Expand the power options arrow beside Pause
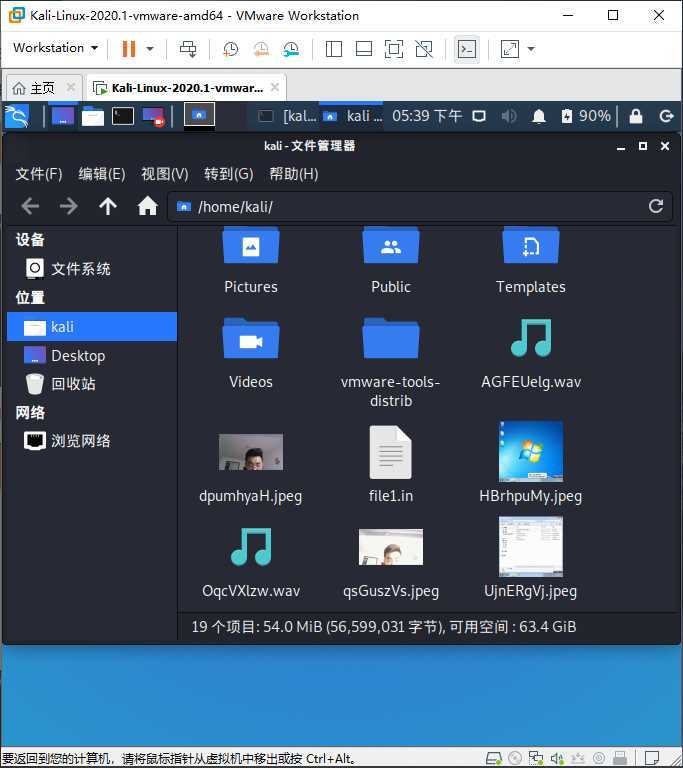 (150, 48)
